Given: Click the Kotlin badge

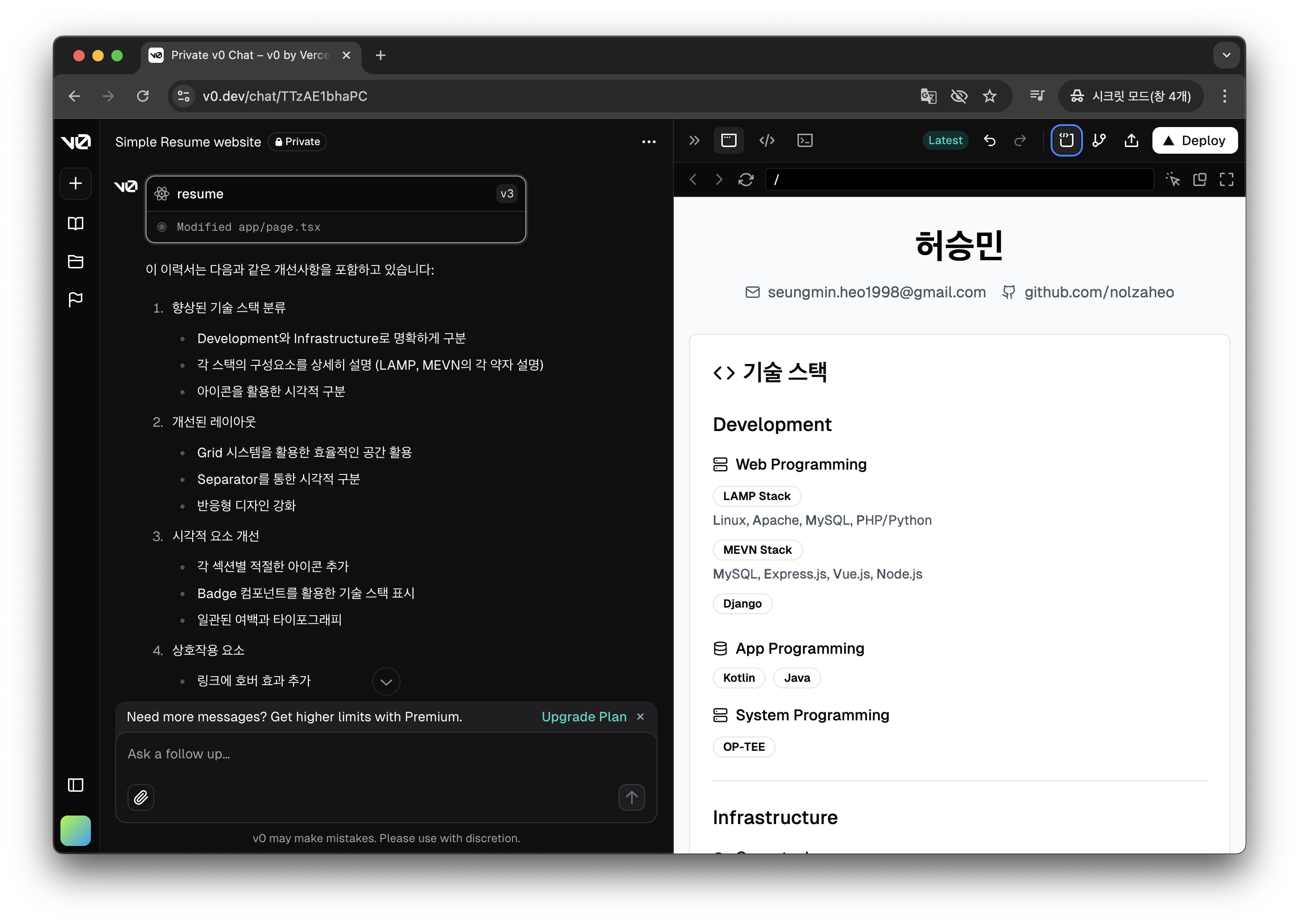Looking at the screenshot, I should coord(738,678).
